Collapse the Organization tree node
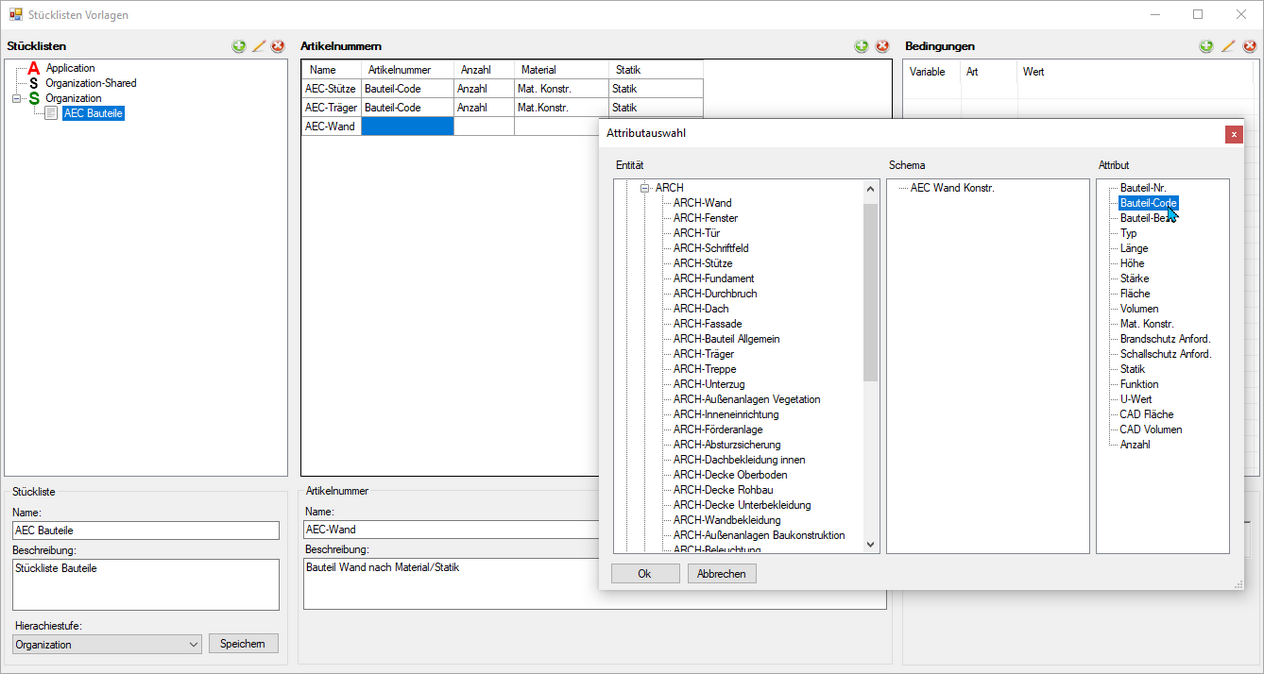This screenshot has height=674, width=1264. tap(16, 99)
